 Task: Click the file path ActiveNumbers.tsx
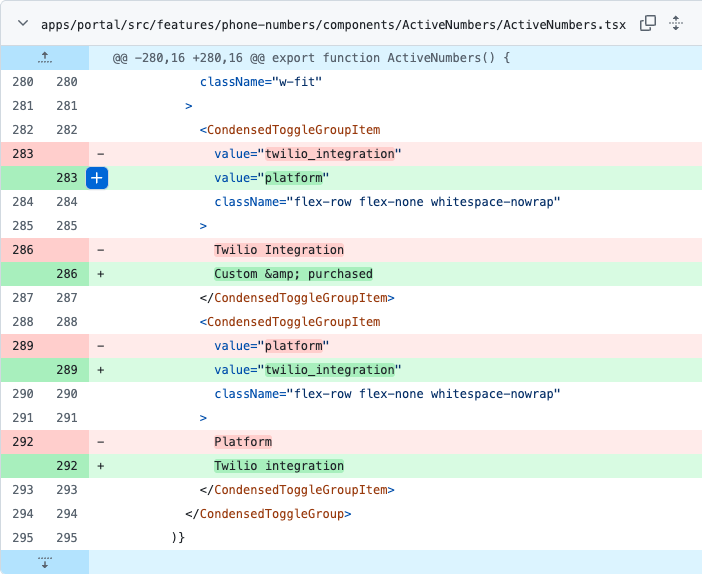pos(334,25)
